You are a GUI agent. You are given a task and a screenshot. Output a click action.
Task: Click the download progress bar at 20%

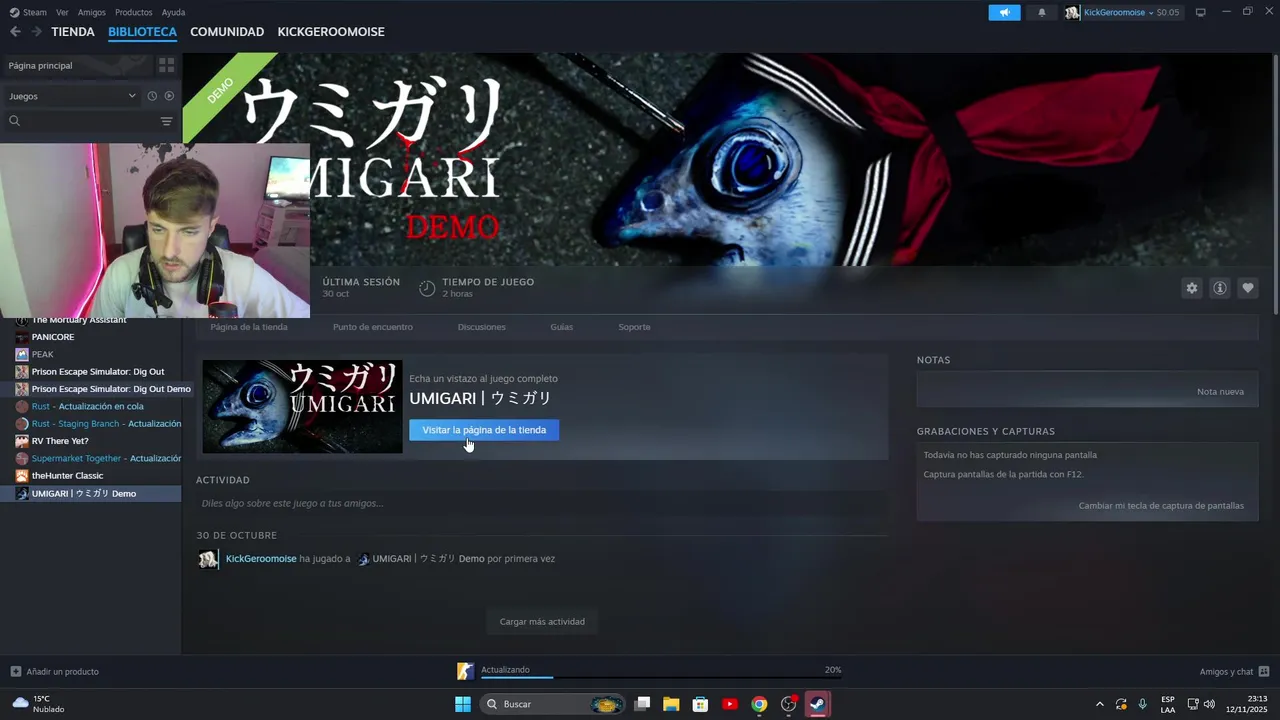(x=661, y=678)
